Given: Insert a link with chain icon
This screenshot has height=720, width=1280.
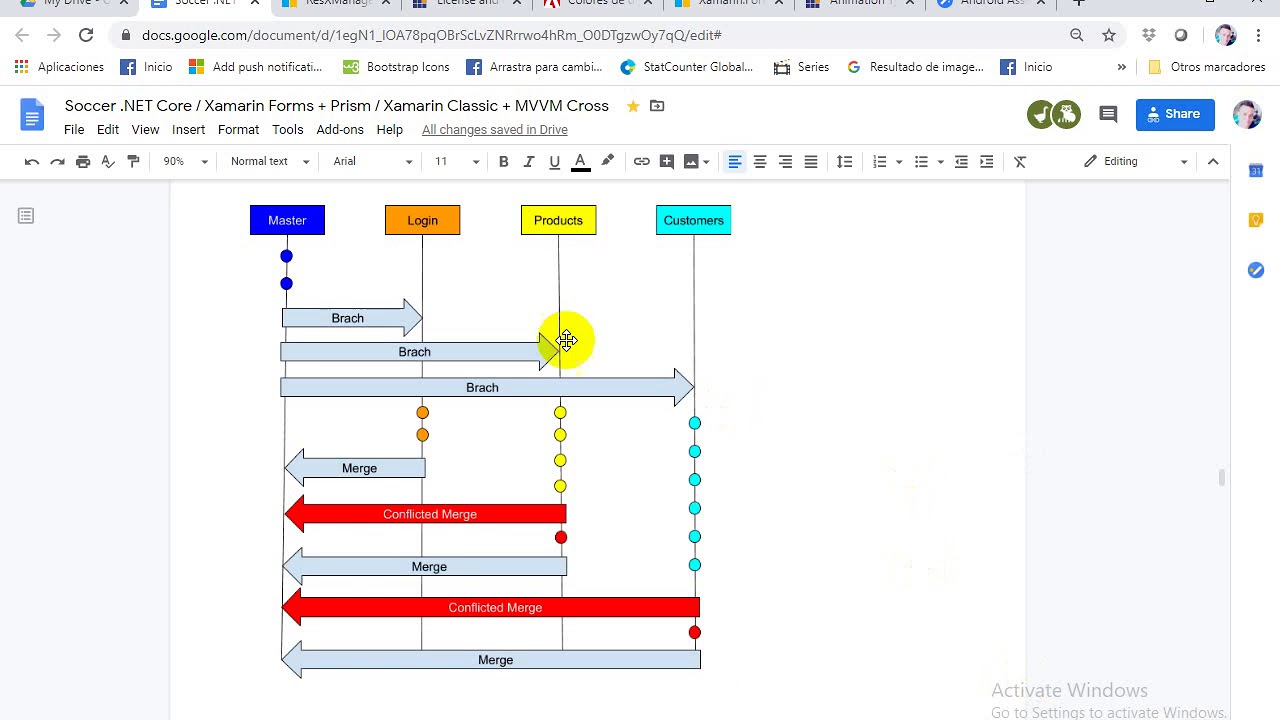Looking at the screenshot, I should pyautogui.click(x=642, y=161).
